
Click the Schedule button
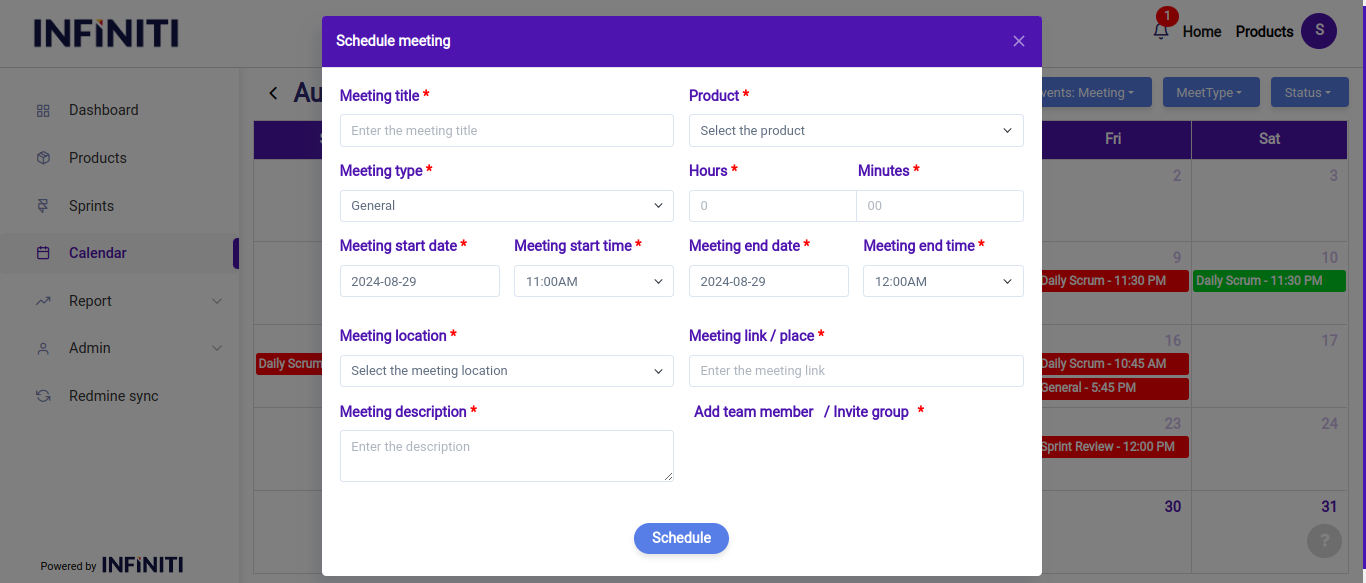click(x=681, y=538)
